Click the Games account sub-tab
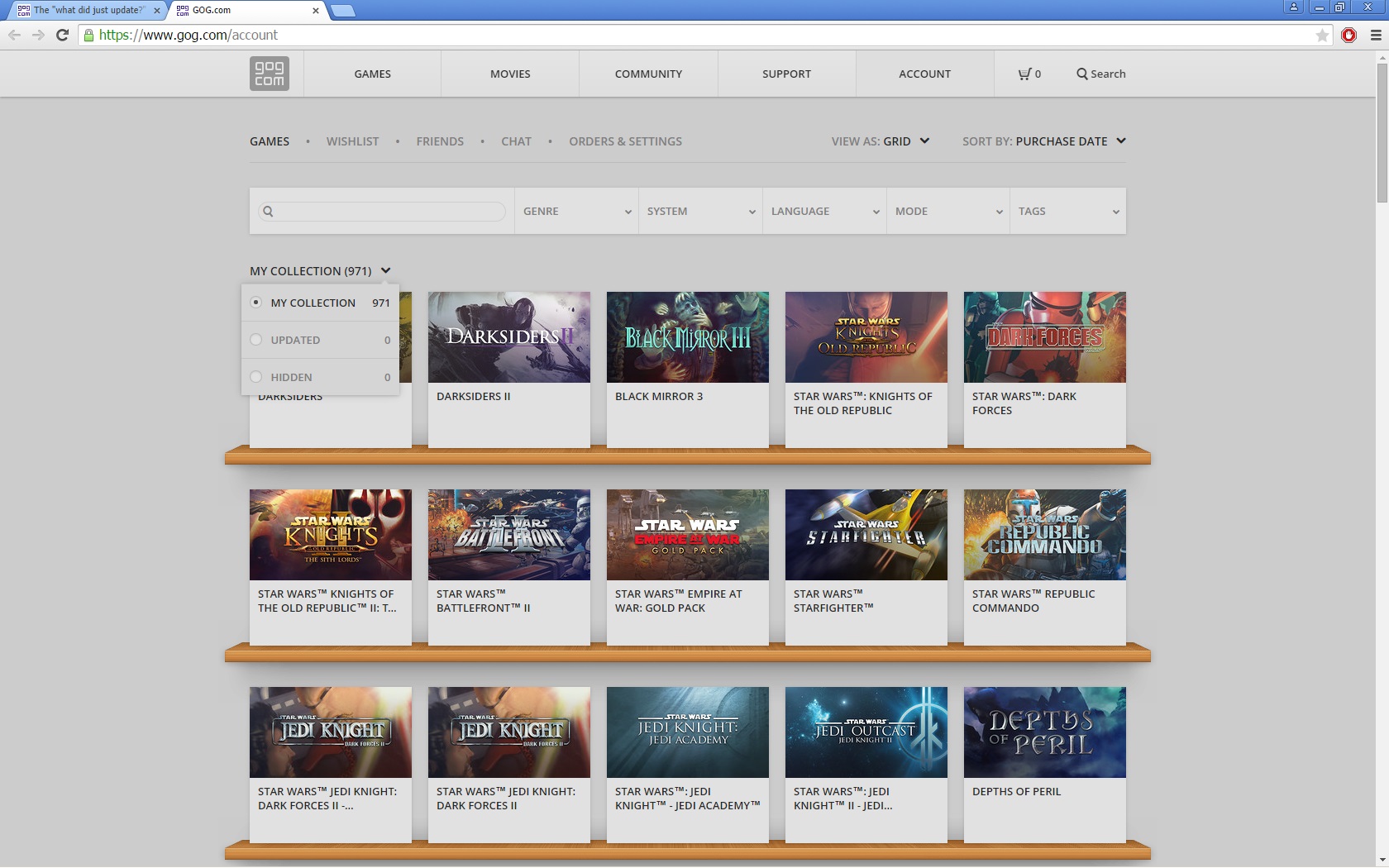Viewport: 1389px width, 868px height. (270, 141)
